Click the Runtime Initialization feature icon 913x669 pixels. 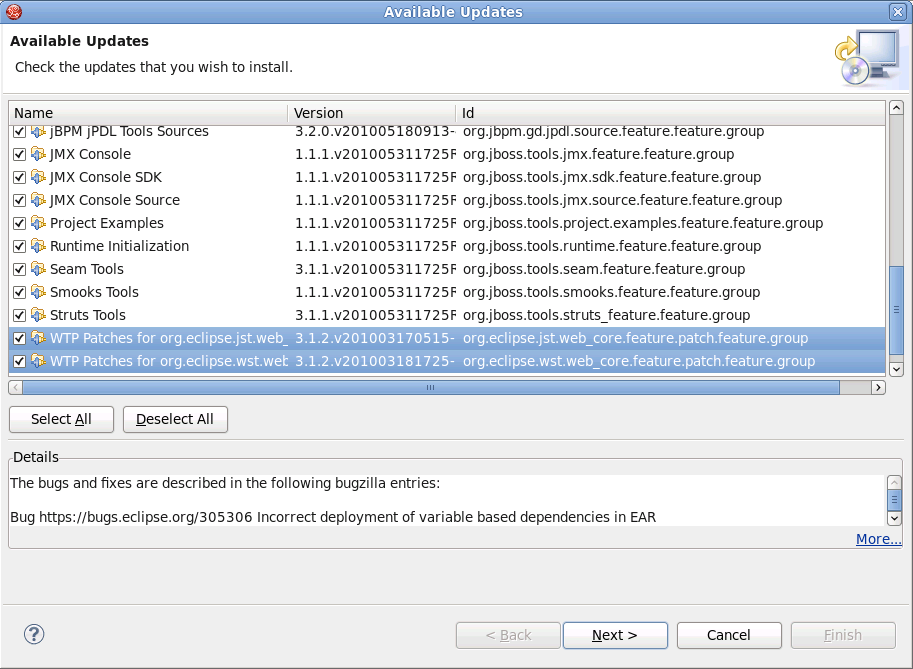pyautogui.click(x=38, y=246)
